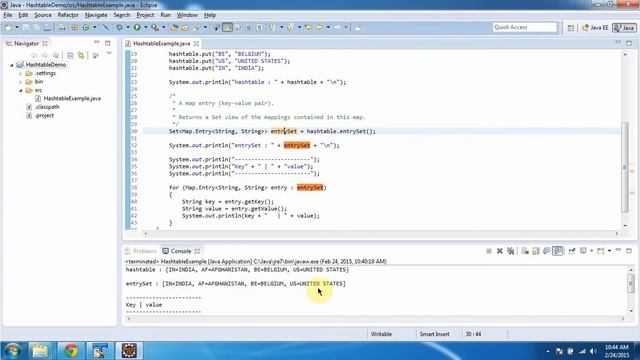Select the HashtableExample.java editor tab
This screenshot has width=640, height=360.
click(162, 43)
